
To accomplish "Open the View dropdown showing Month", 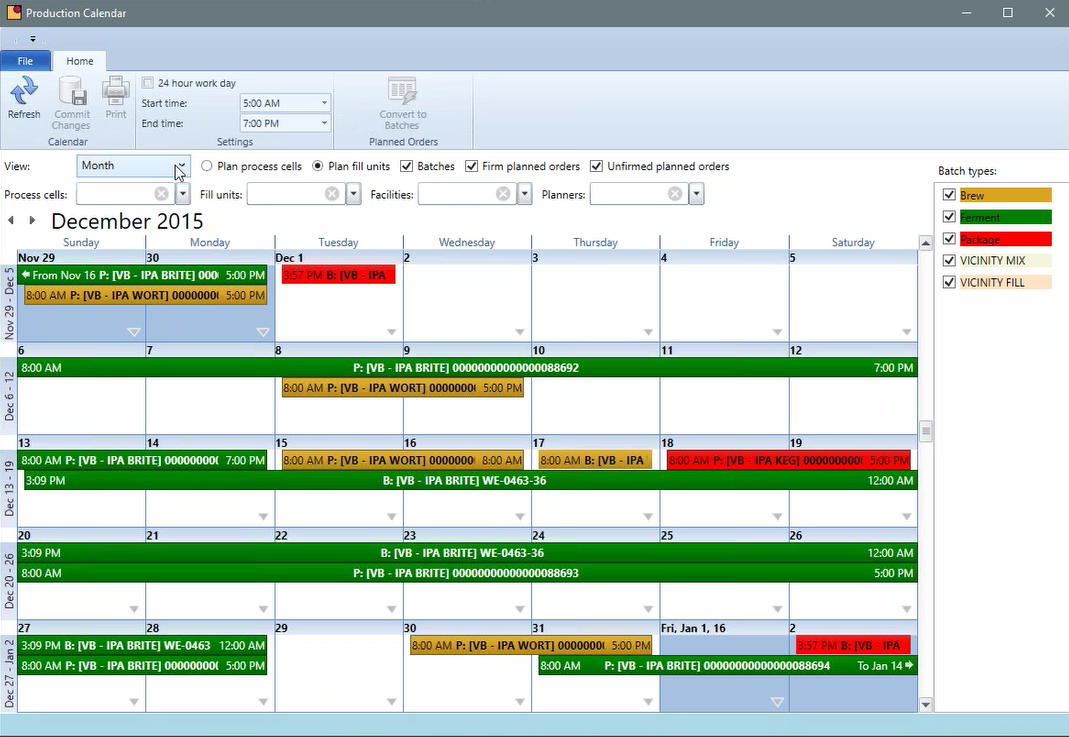I will tap(181, 166).
